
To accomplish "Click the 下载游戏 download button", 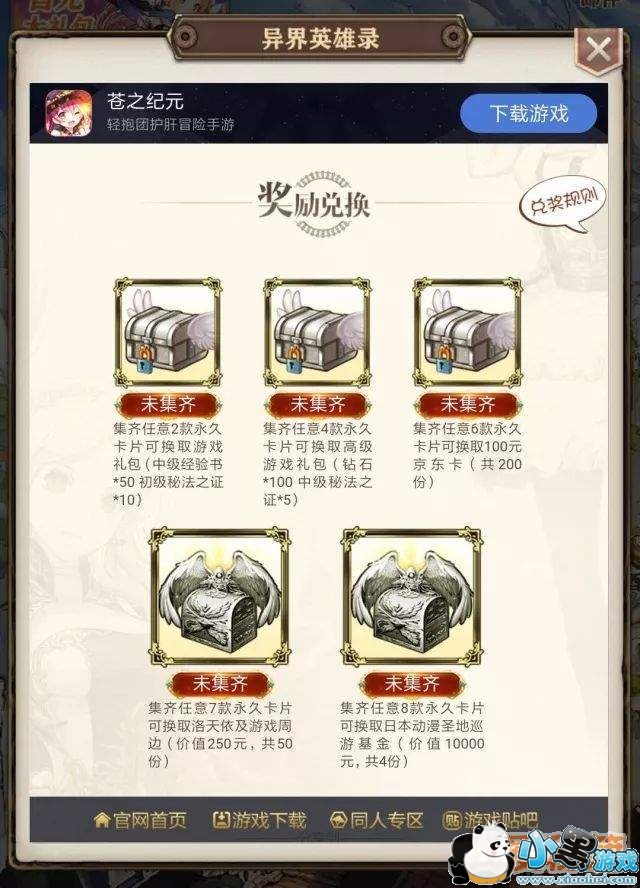I will coord(528,113).
